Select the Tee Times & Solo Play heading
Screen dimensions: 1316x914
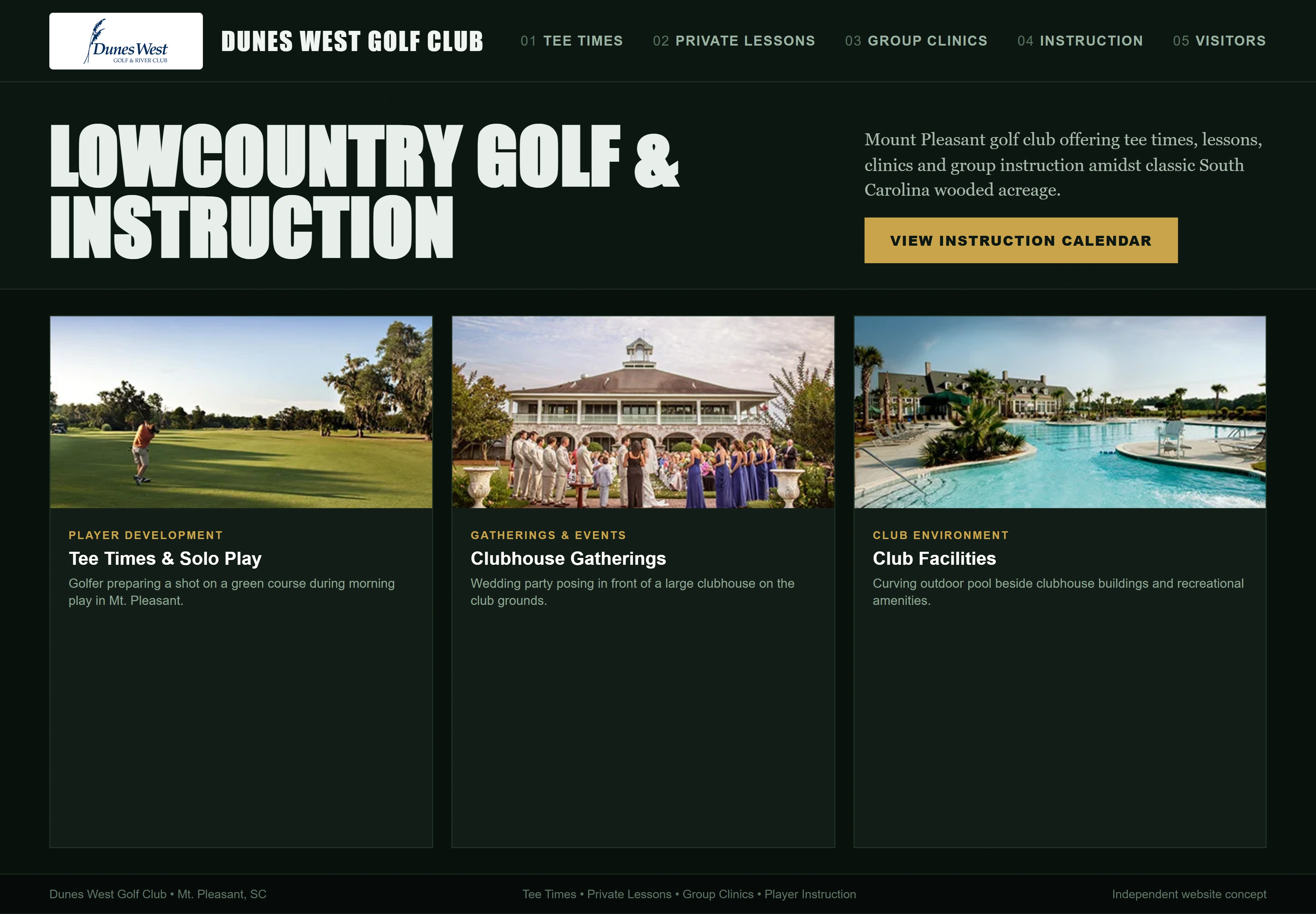pyautogui.click(x=165, y=558)
